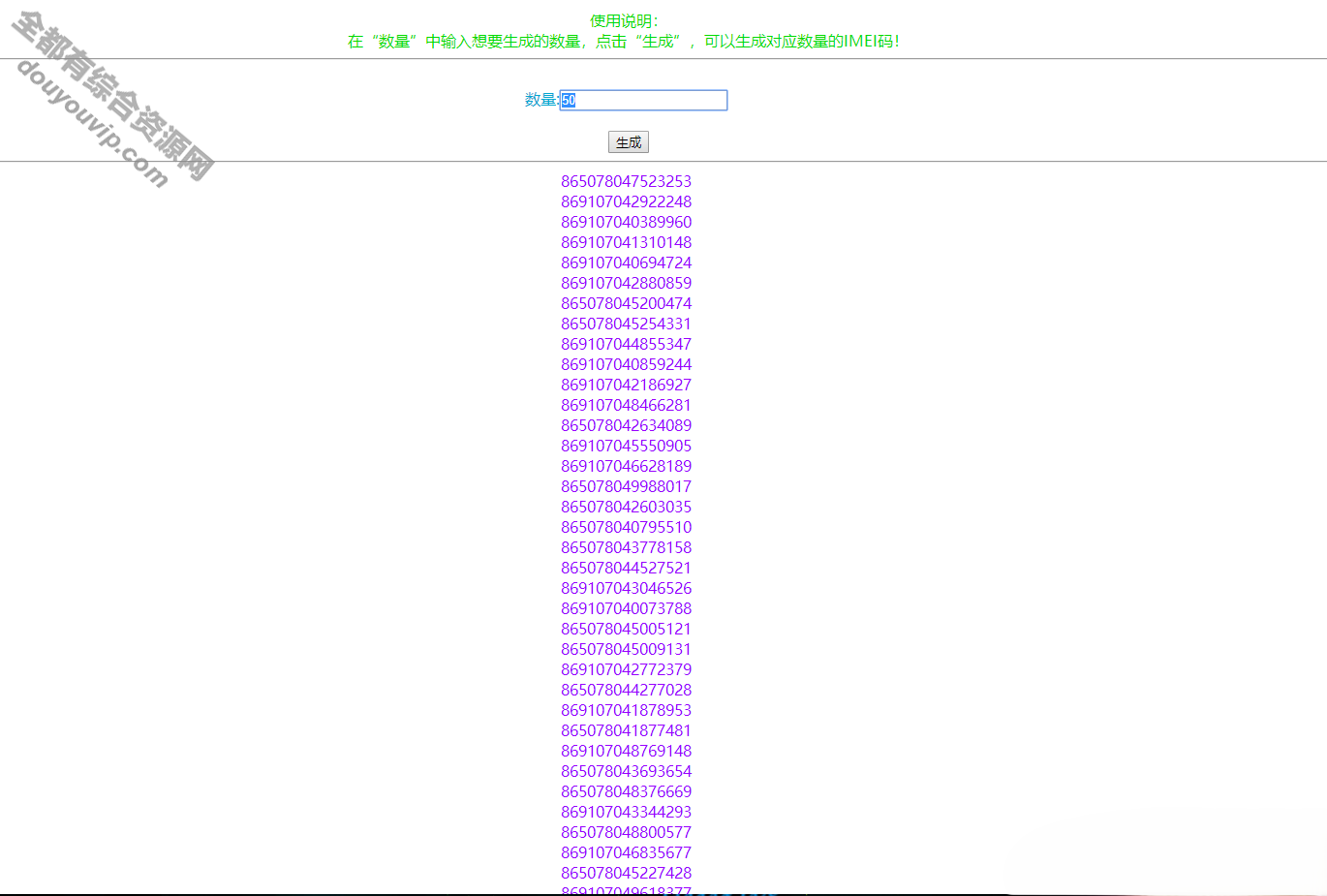Select IMEI 865078041877481
The image size is (1327, 896).
pos(627,730)
